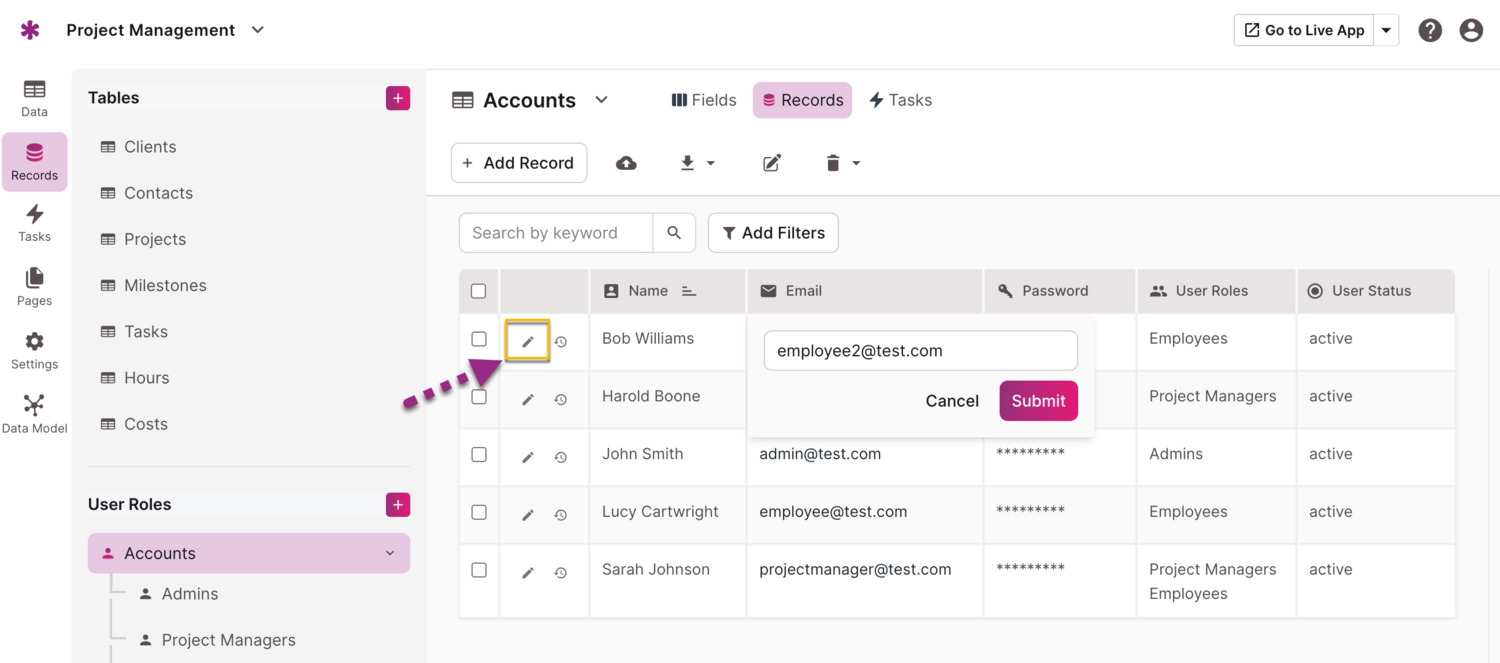Open Data Model in left sidebar
The image size is (1500, 663).
[34, 414]
